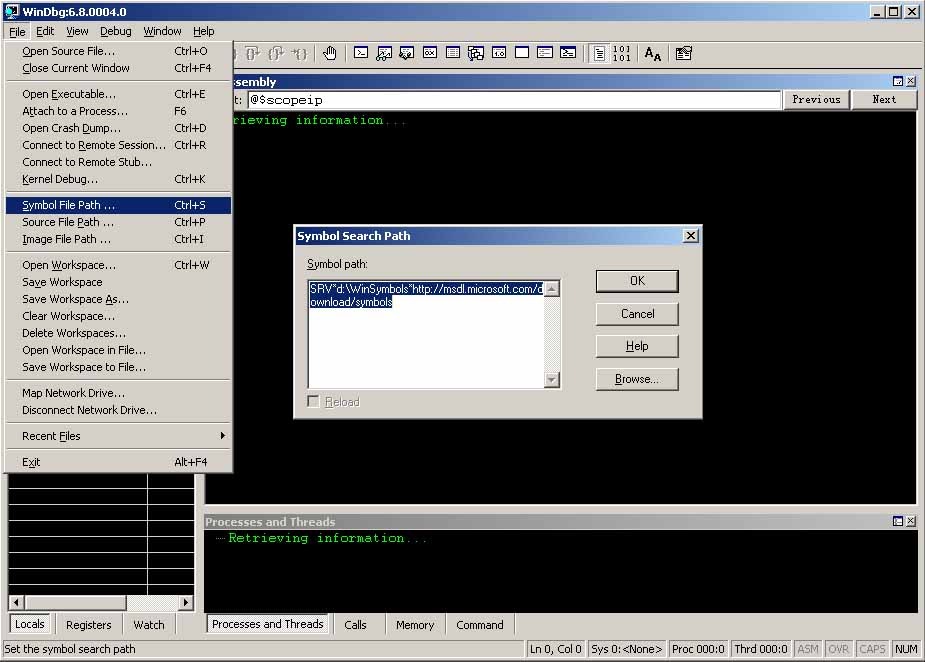The height and width of the screenshot is (662, 925).
Task: Open the Command Browser toolbar icon
Action: (568, 53)
